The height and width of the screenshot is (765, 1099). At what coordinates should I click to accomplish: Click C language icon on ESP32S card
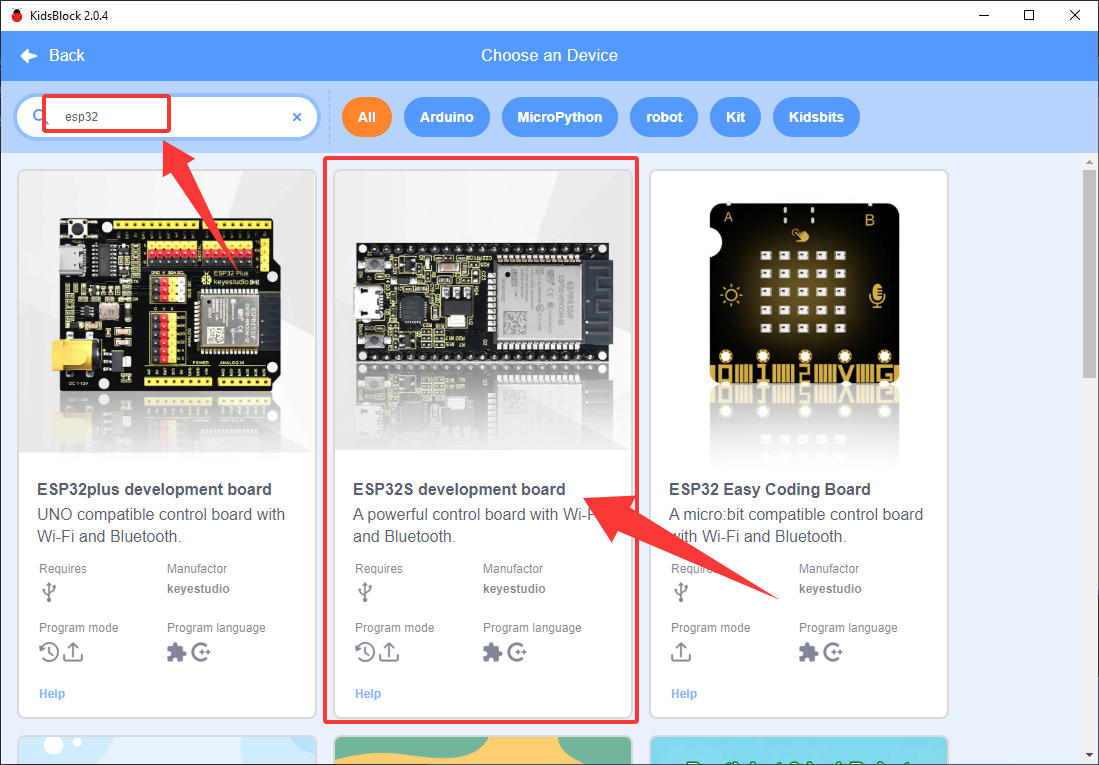click(517, 652)
